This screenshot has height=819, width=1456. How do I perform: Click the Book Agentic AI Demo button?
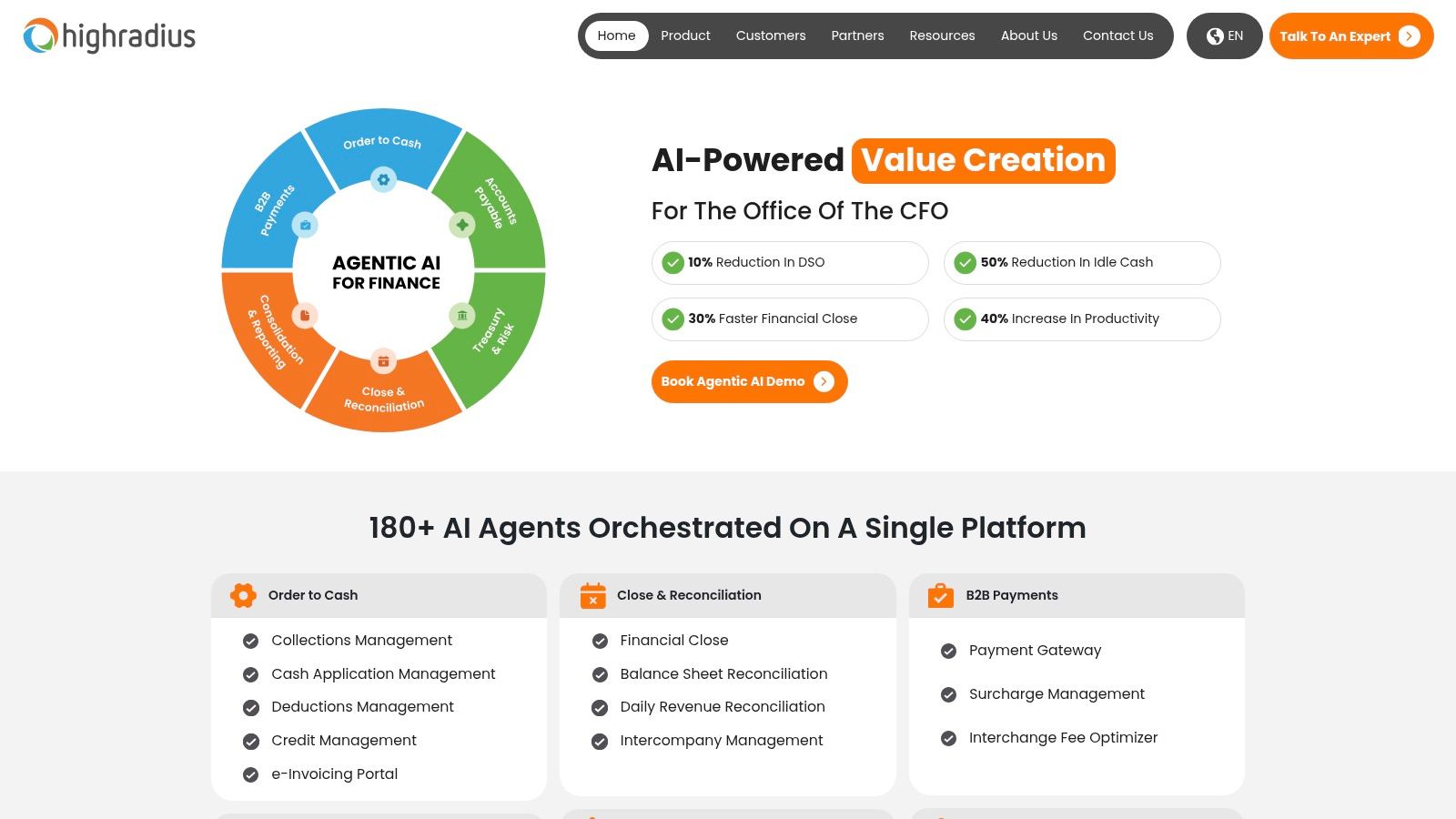(749, 381)
